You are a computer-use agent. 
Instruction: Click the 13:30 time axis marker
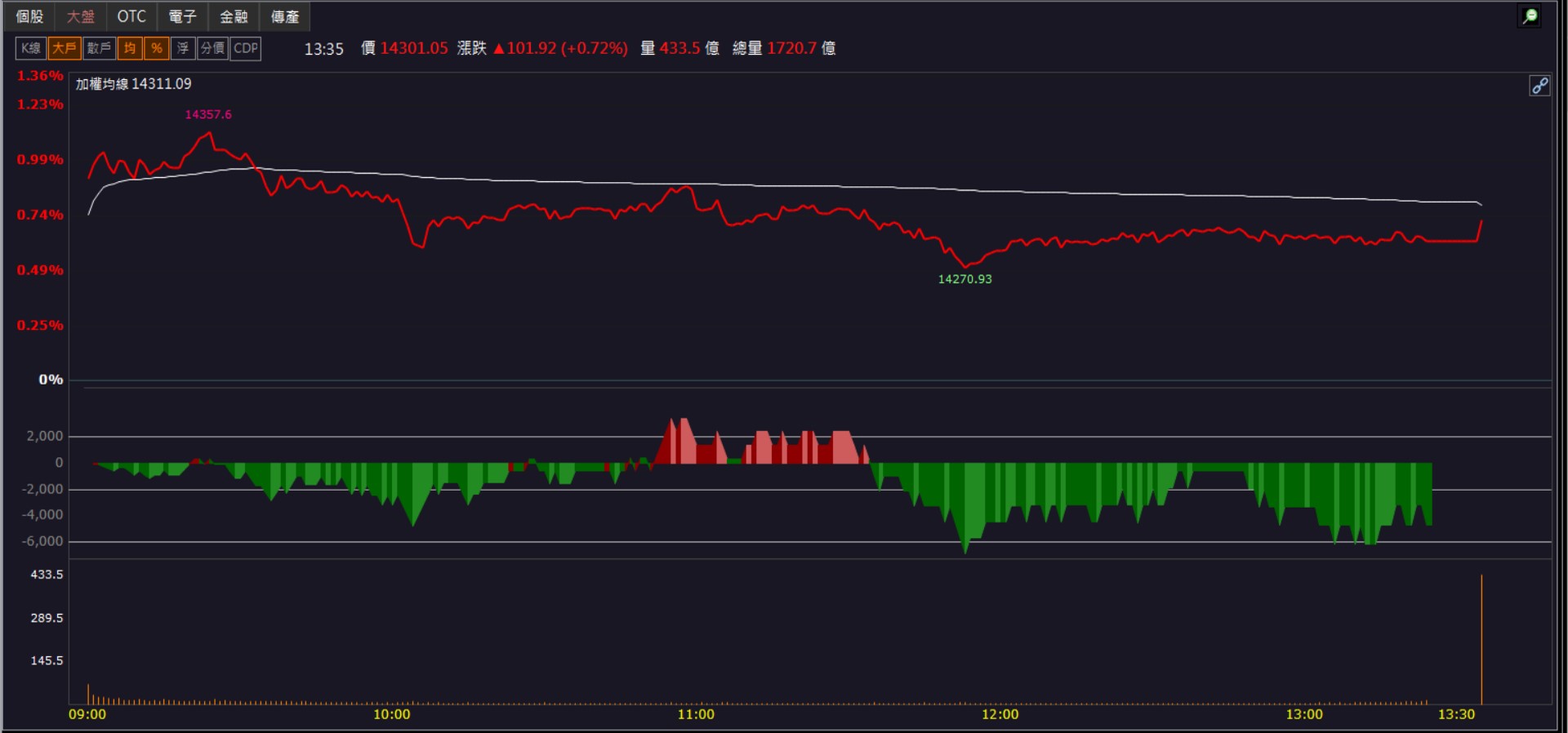point(1456,714)
